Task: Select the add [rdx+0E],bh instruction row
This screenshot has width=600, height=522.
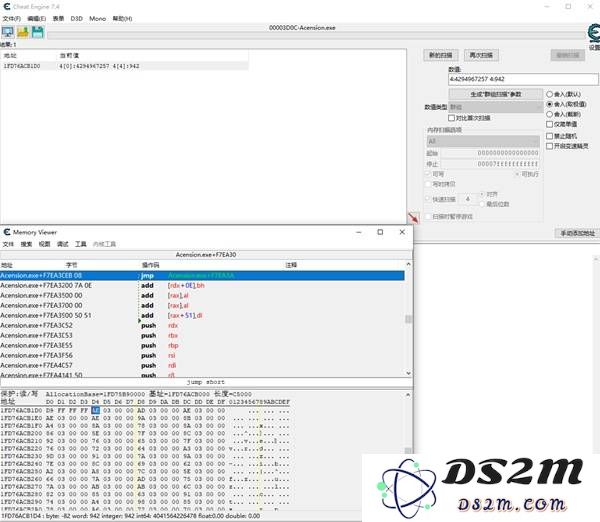Action: [202, 285]
